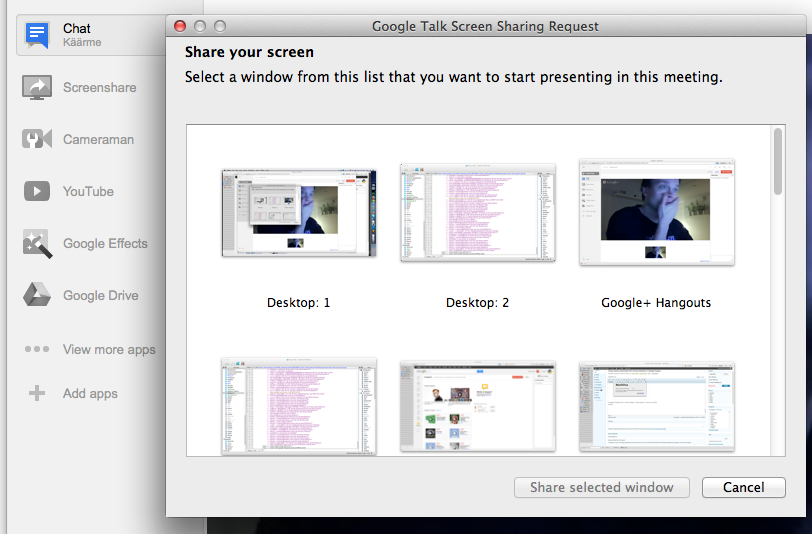
Task: Open the YouTube play icon
Action: (x=37, y=191)
